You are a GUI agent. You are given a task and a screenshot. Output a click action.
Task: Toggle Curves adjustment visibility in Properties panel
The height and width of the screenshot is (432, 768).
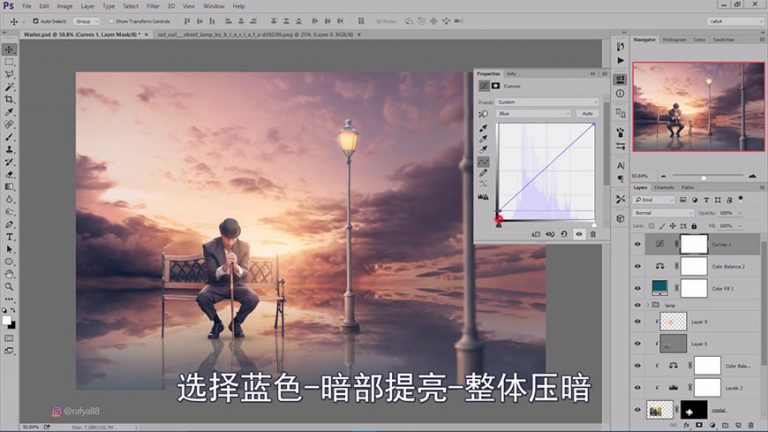tap(579, 234)
